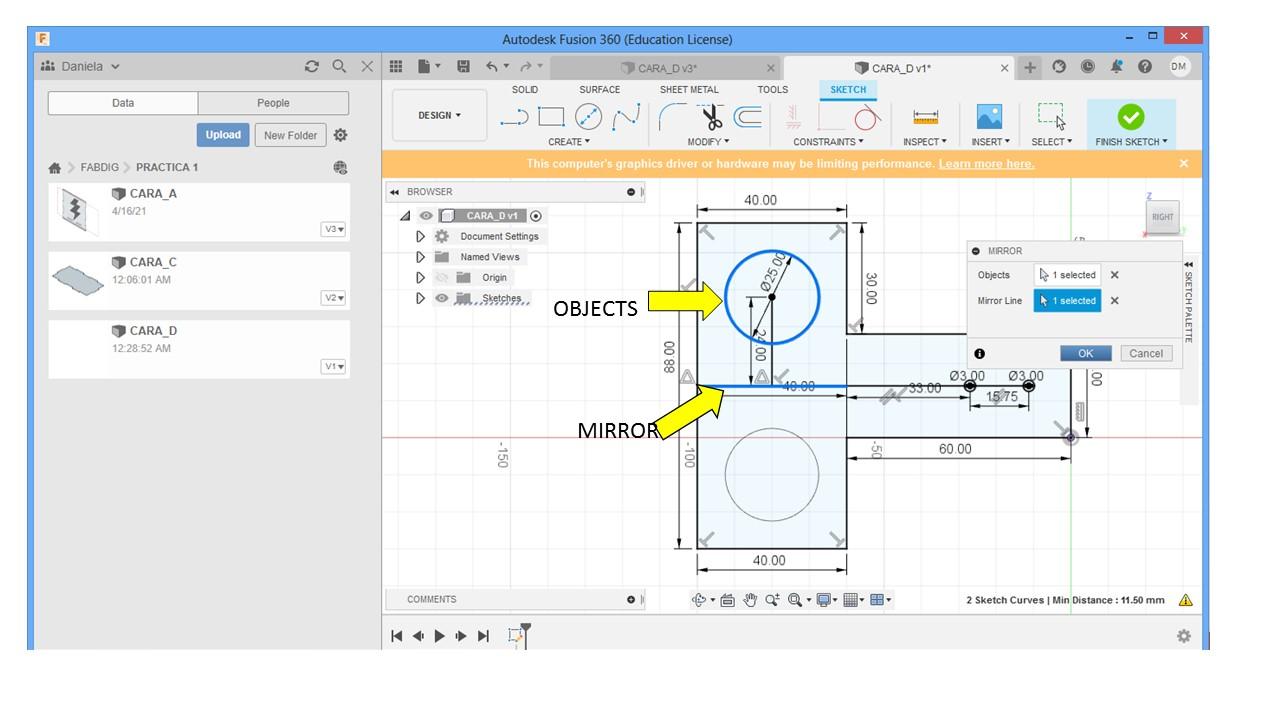Image resolution: width=1280 pixels, height=720 pixels.
Task: Open the V3 version dropdown for CARA_A
Action: pyautogui.click(x=334, y=229)
